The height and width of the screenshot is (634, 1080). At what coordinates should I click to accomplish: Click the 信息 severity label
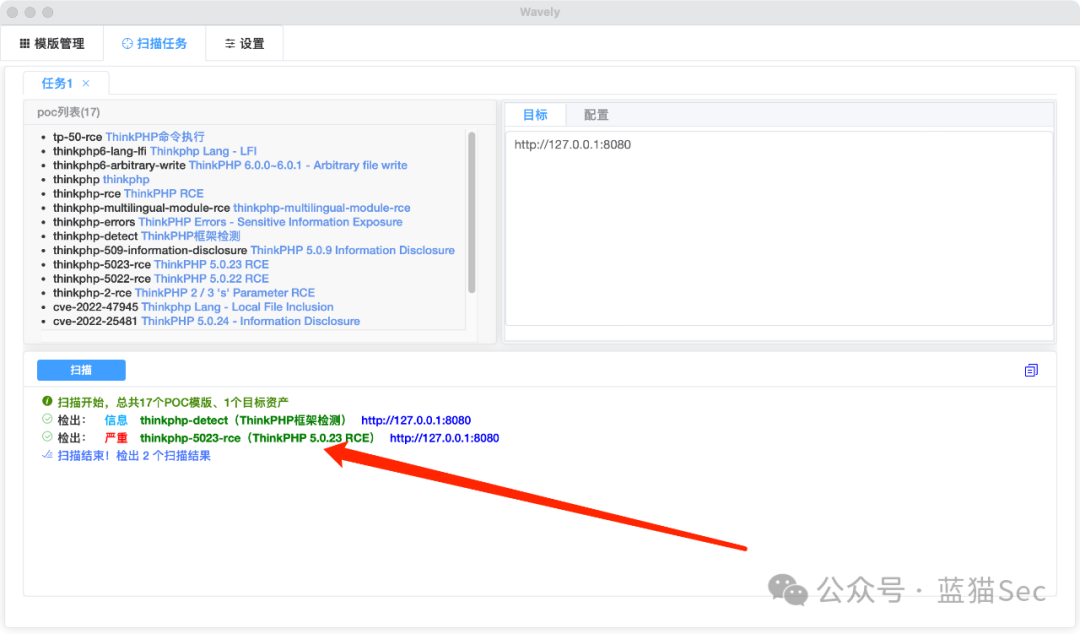(x=116, y=420)
